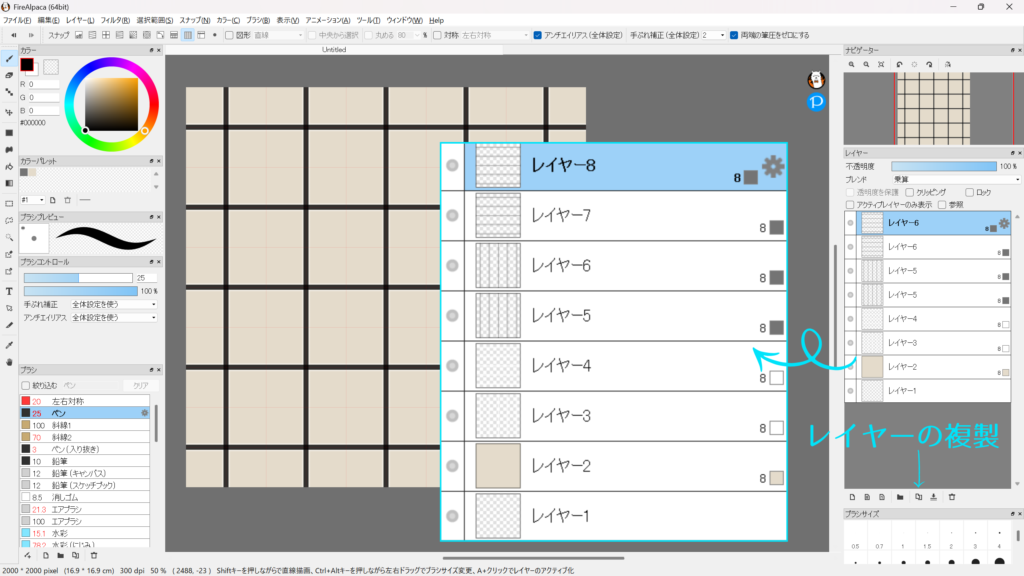Hide レイヤー2 using its visibility dot
This screenshot has height=576, width=1024.
pyautogui.click(x=851, y=366)
